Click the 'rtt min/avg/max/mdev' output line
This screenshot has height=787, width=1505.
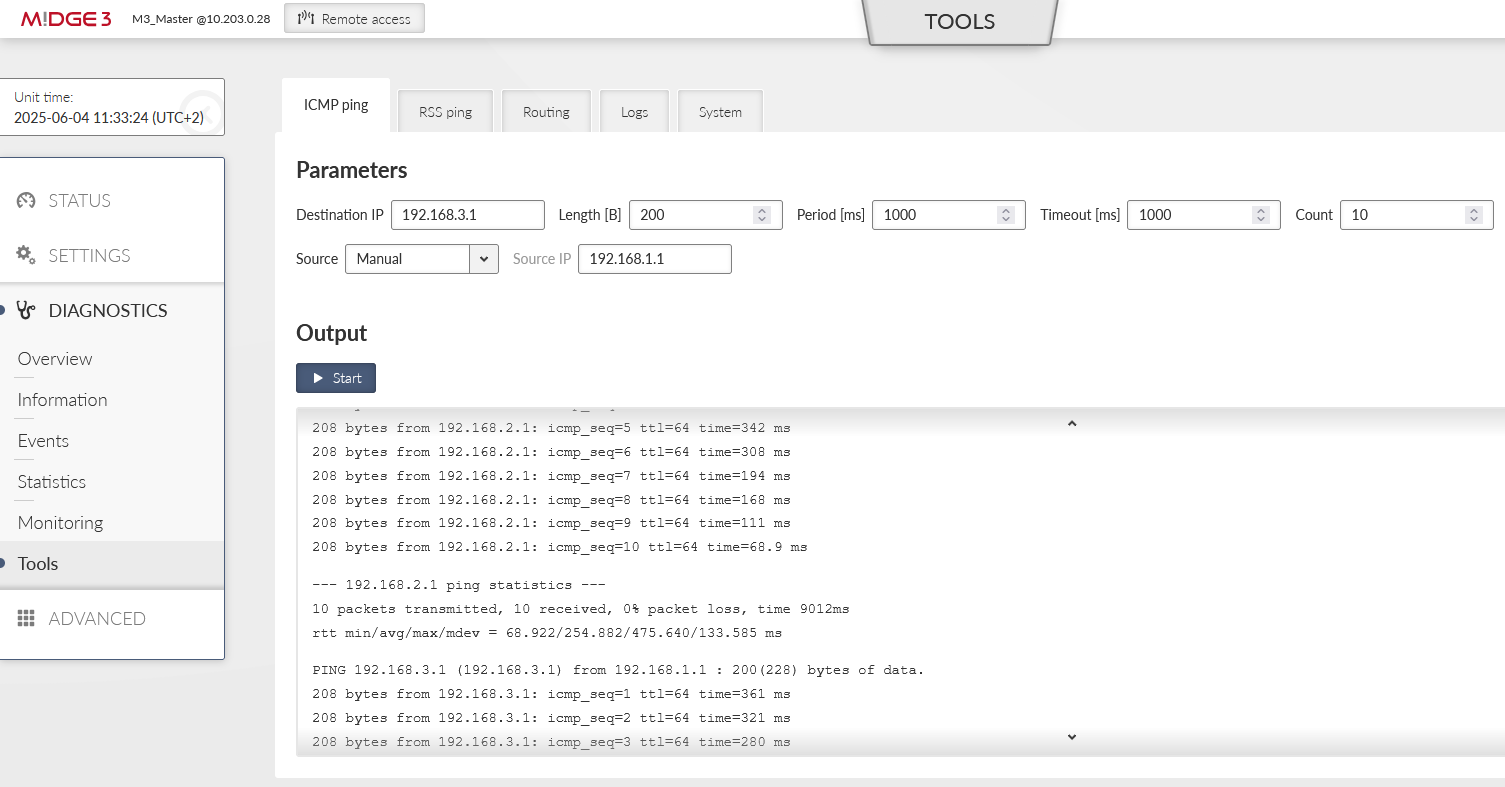click(x=547, y=633)
